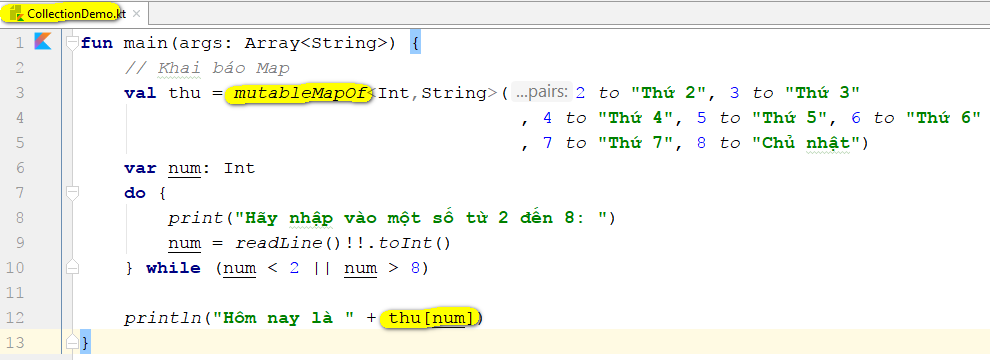Close the CollectionDemo.kt tab
Viewport: 990px width, 360px height.
(137, 13)
